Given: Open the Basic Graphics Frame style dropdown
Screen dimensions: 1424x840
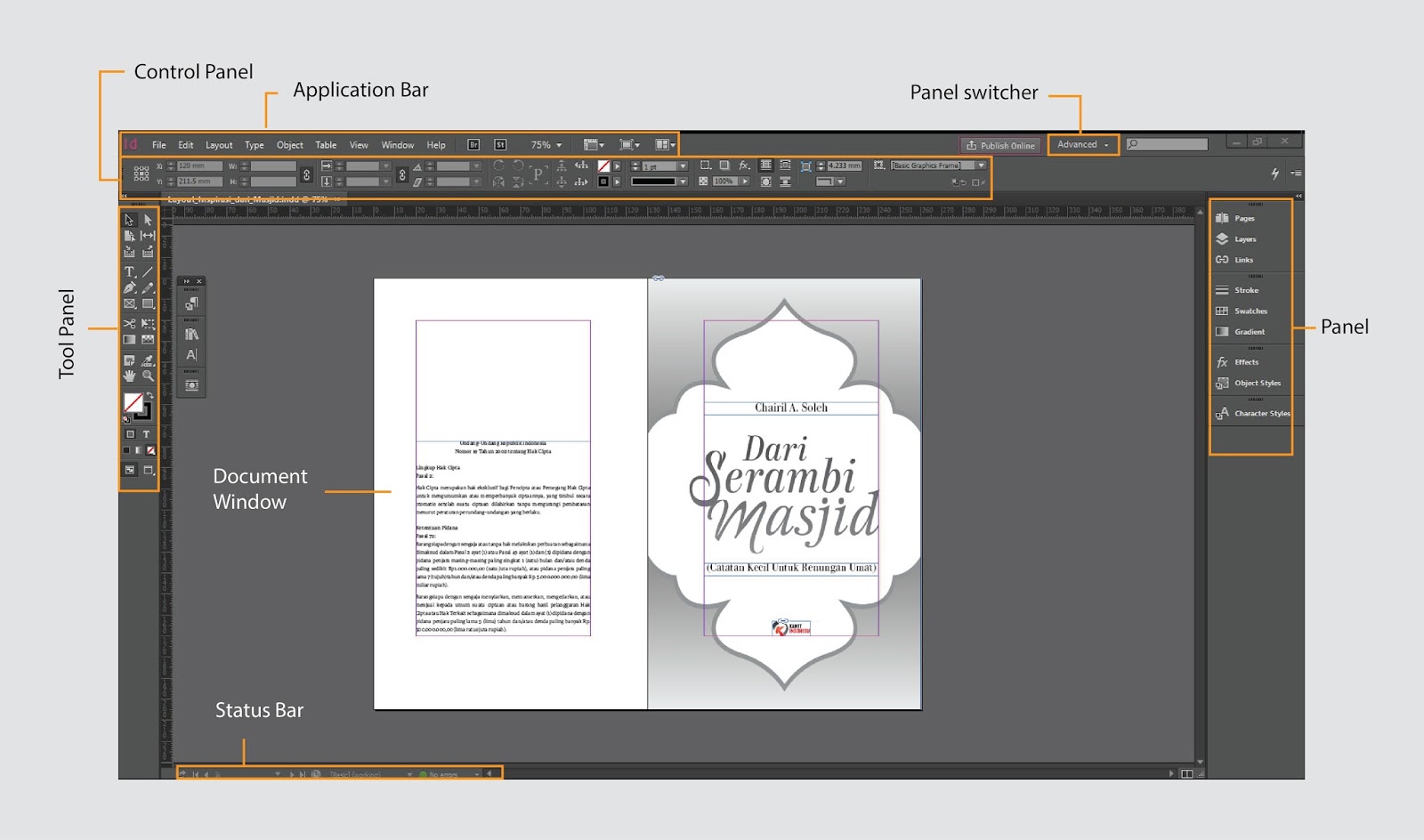Looking at the screenshot, I should (982, 166).
